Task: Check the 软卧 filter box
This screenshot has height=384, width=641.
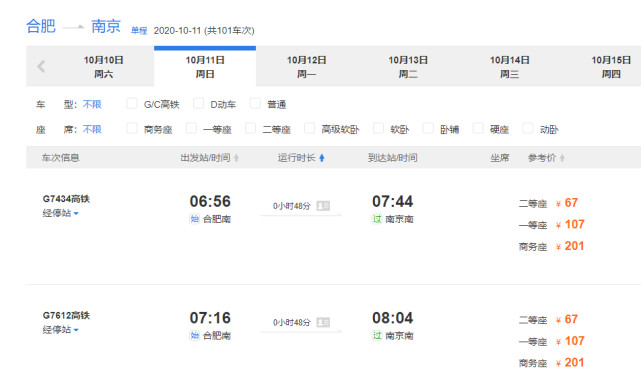Action: [x=378, y=128]
